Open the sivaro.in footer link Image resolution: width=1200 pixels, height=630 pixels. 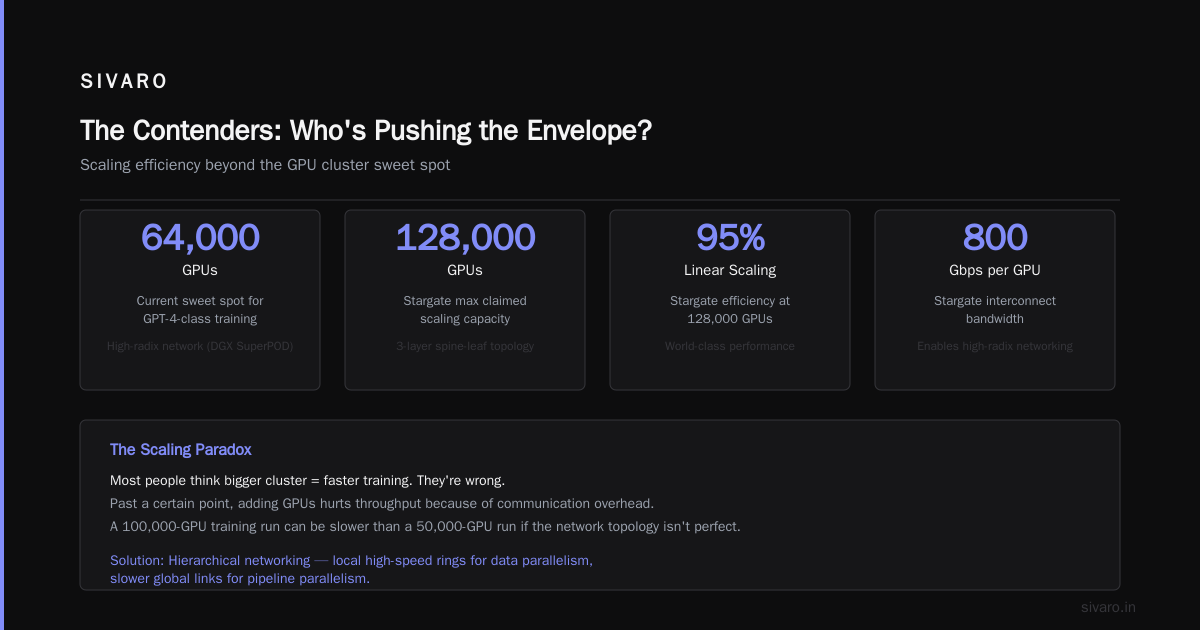pyautogui.click(x=1109, y=607)
